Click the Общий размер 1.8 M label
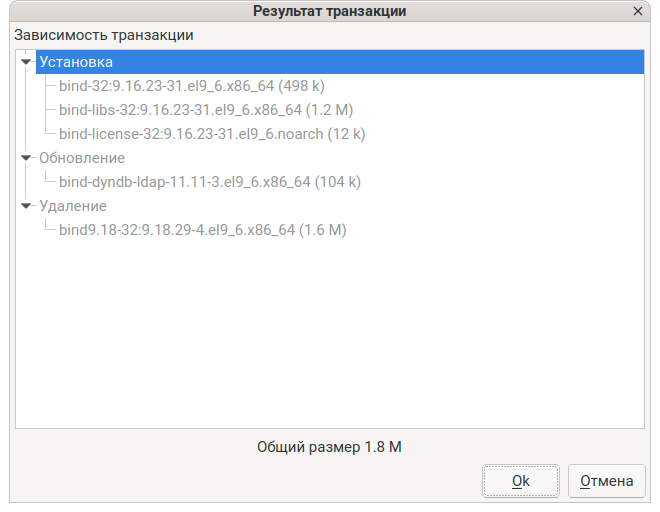 coord(329,447)
